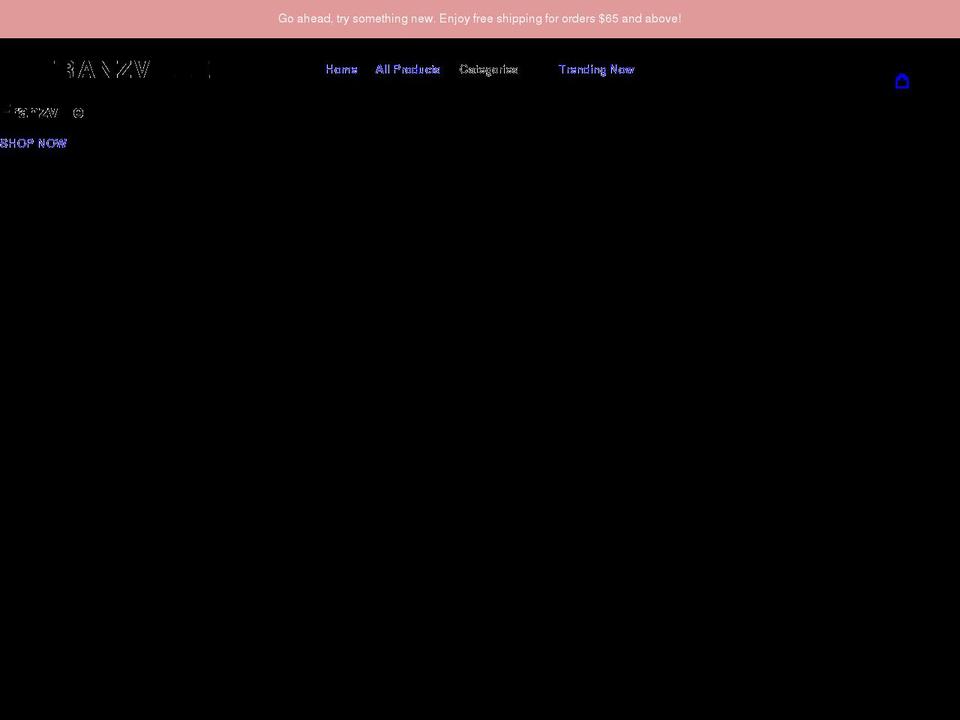Click the store logo to return home
960x720 pixels.
pos(130,69)
